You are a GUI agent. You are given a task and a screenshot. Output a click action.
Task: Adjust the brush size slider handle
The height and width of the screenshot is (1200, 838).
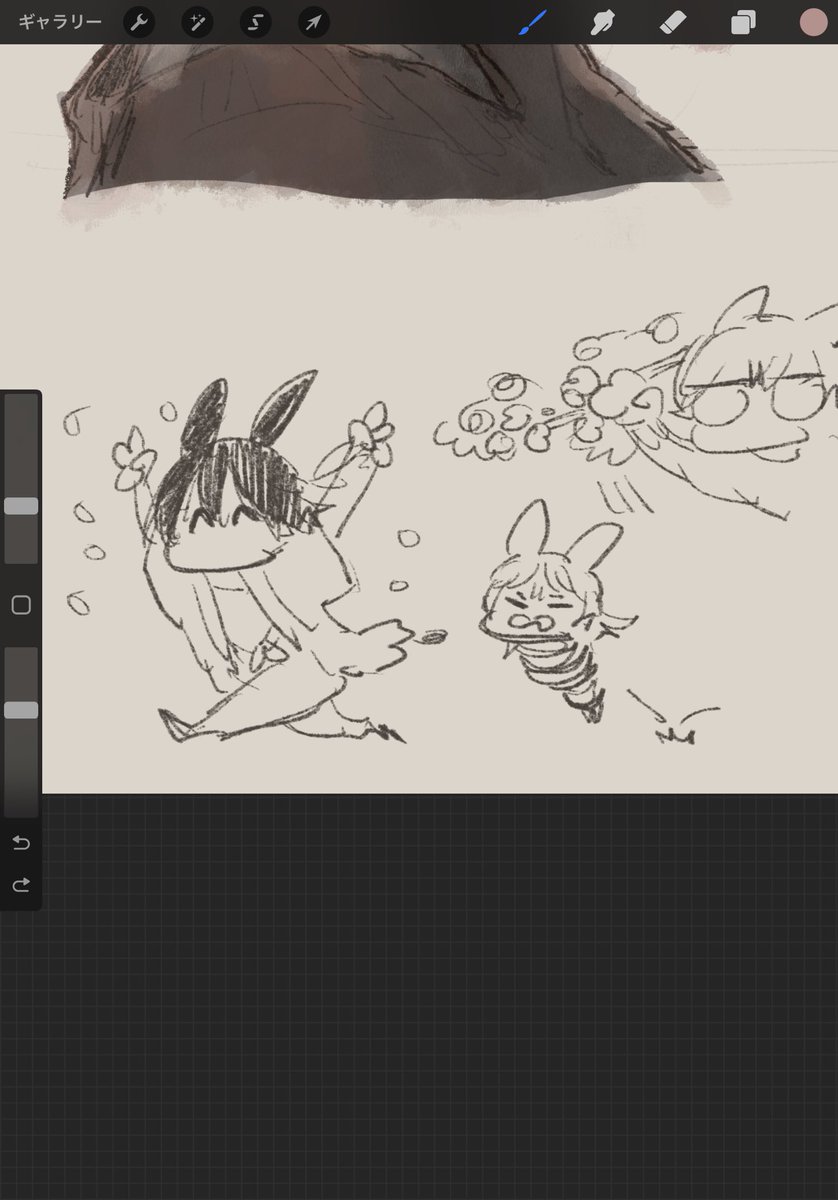pos(21,506)
